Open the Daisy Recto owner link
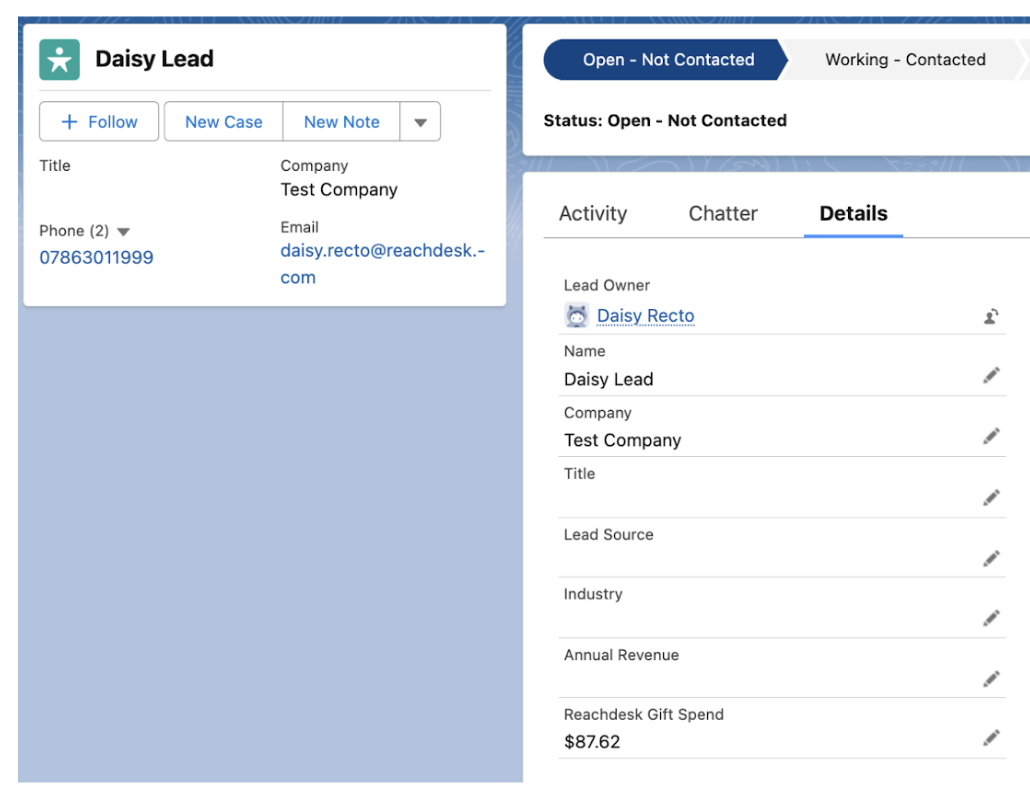This screenshot has width=1030, height=794. click(645, 315)
